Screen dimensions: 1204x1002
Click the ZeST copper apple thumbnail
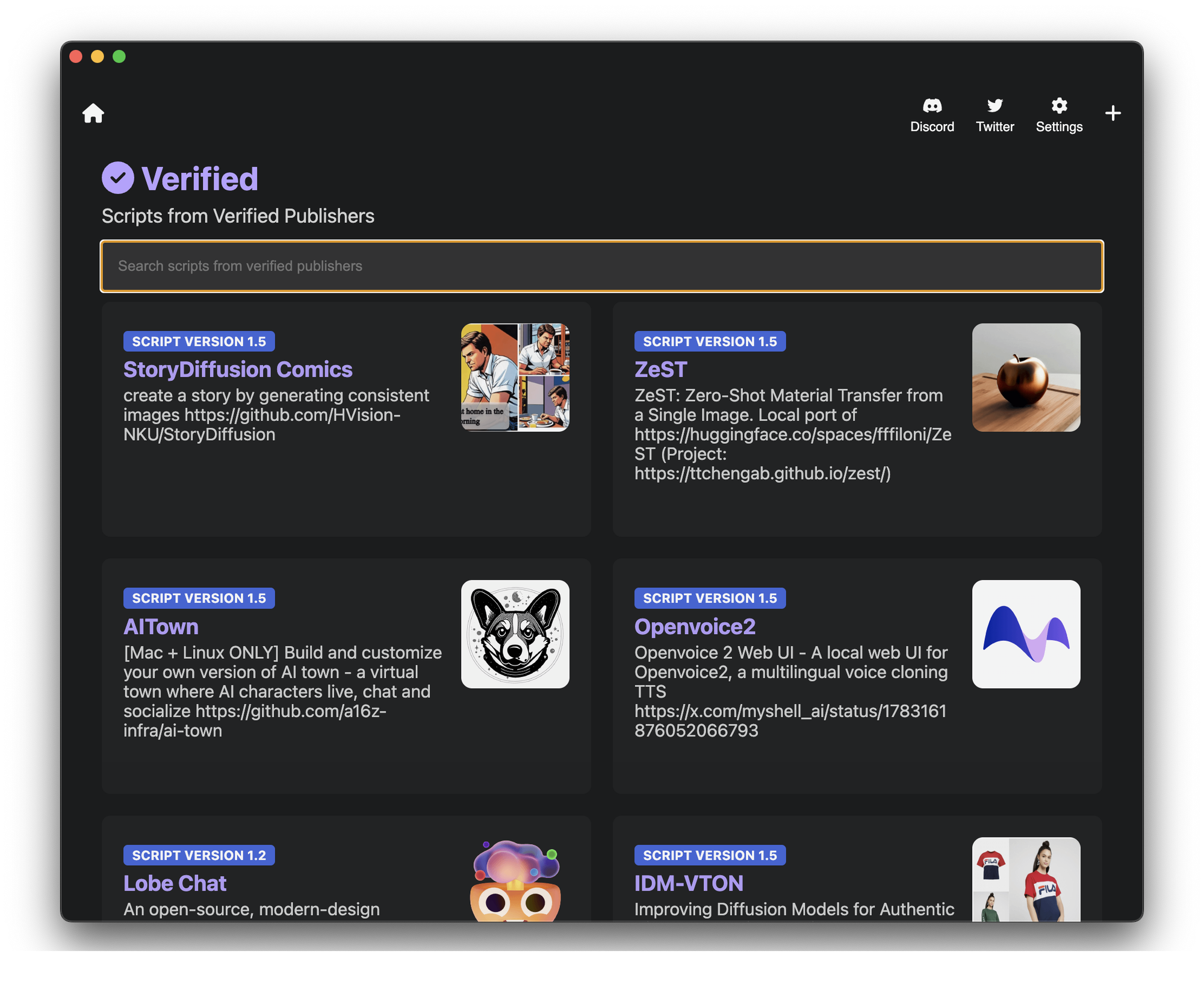(1026, 378)
